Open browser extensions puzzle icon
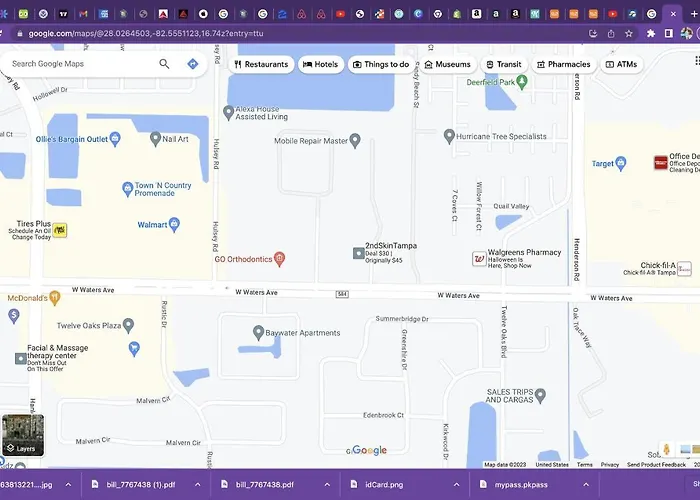 pyautogui.click(x=651, y=33)
